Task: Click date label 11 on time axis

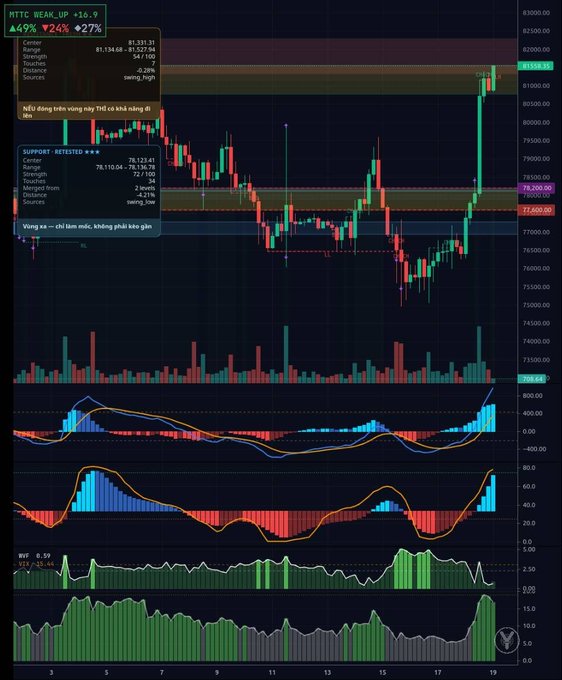Action: tap(272, 673)
